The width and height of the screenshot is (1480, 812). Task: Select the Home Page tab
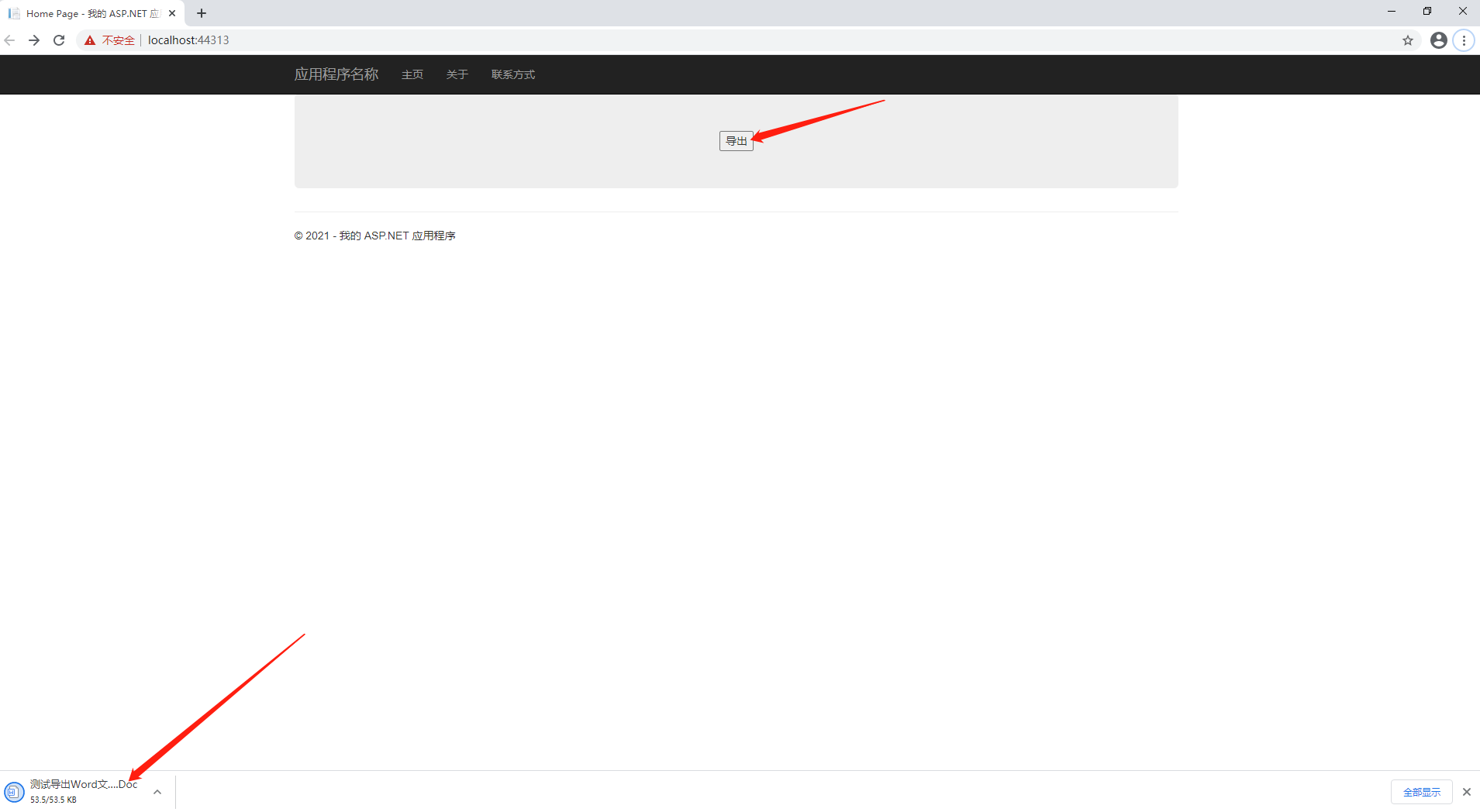[91, 13]
